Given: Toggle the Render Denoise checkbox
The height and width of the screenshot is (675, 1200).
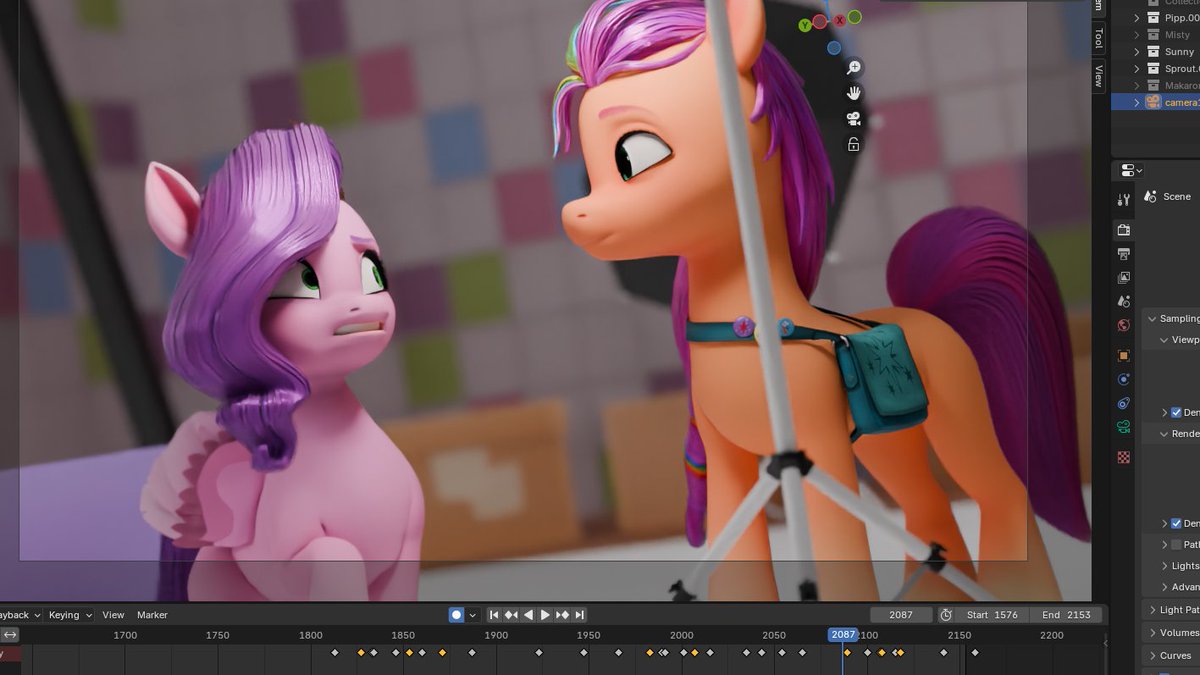Looking at the screenshot, I should [x=1176, y=523].
